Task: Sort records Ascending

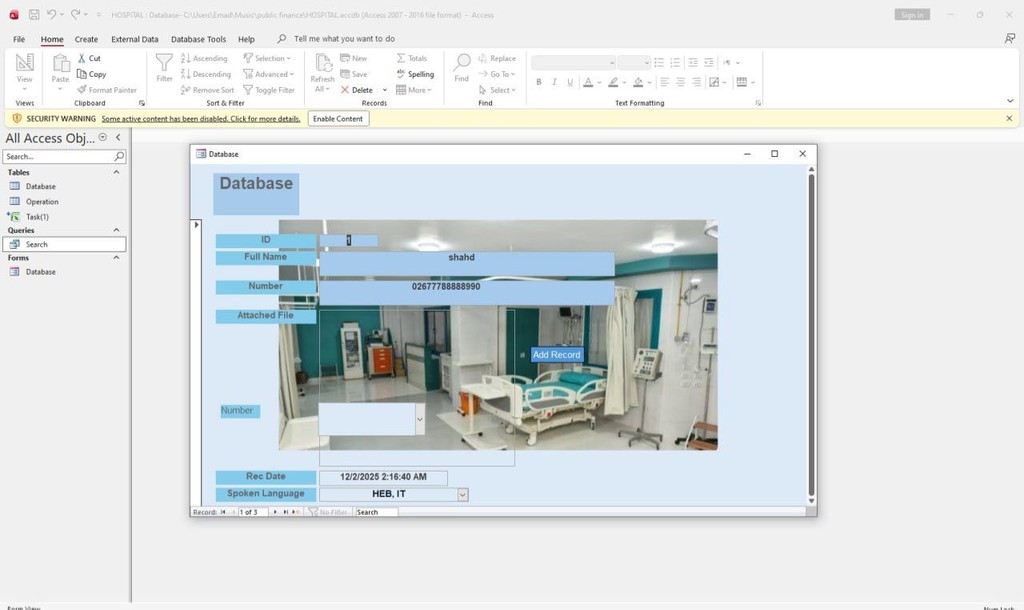Action: pyautogui.click(x=204, y=58)
